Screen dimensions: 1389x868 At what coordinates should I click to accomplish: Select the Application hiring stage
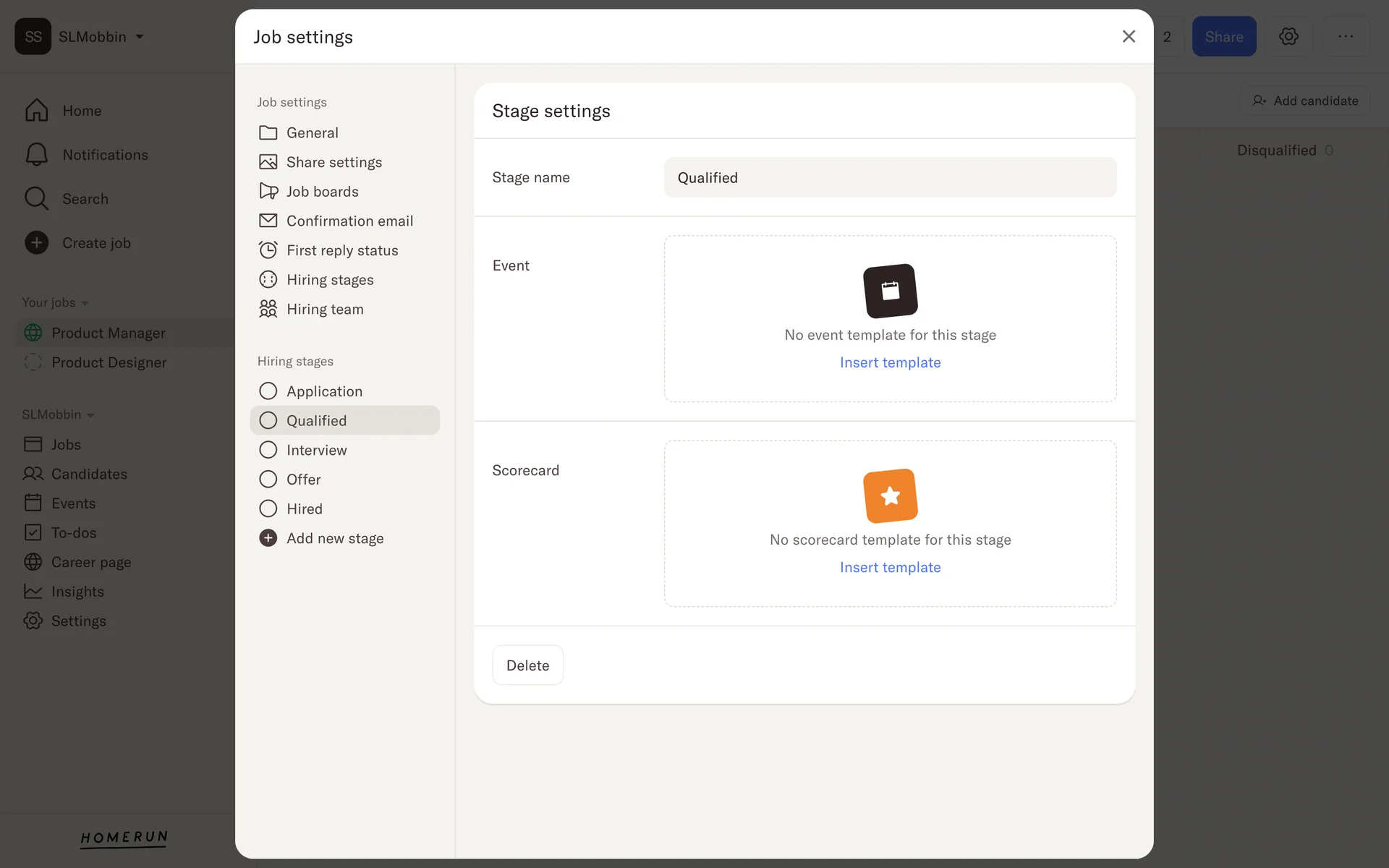pos(323,391)
